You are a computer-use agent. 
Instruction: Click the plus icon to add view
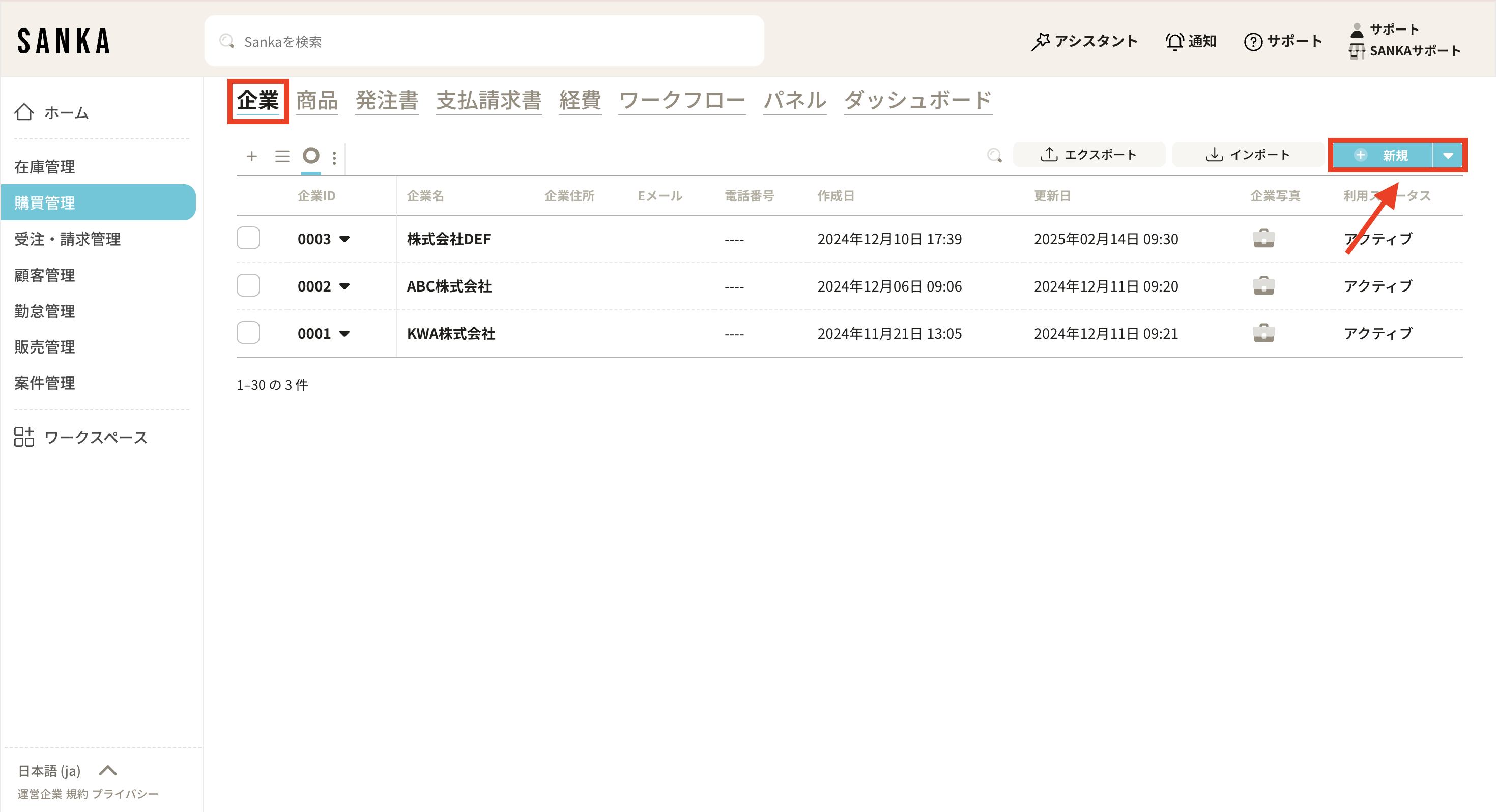pos(251,156)
